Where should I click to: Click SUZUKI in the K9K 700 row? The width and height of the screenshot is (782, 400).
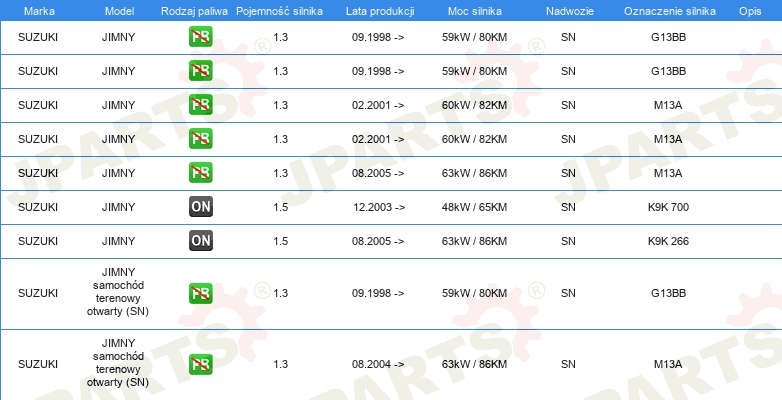tap(38, 207)
